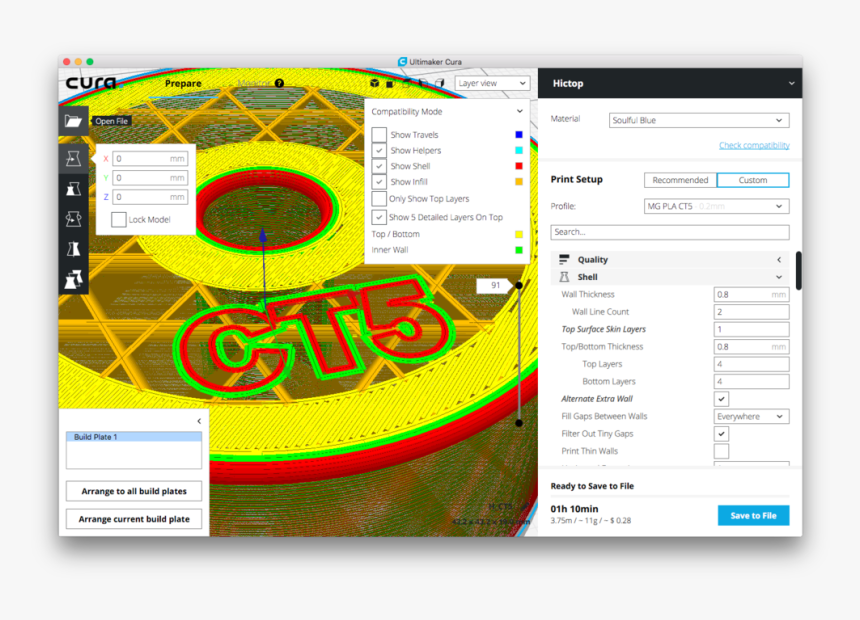Viewport: 860px width, 620px height.
Task: Click the Wall Line Count field
Action: click(x=751, y=312)
